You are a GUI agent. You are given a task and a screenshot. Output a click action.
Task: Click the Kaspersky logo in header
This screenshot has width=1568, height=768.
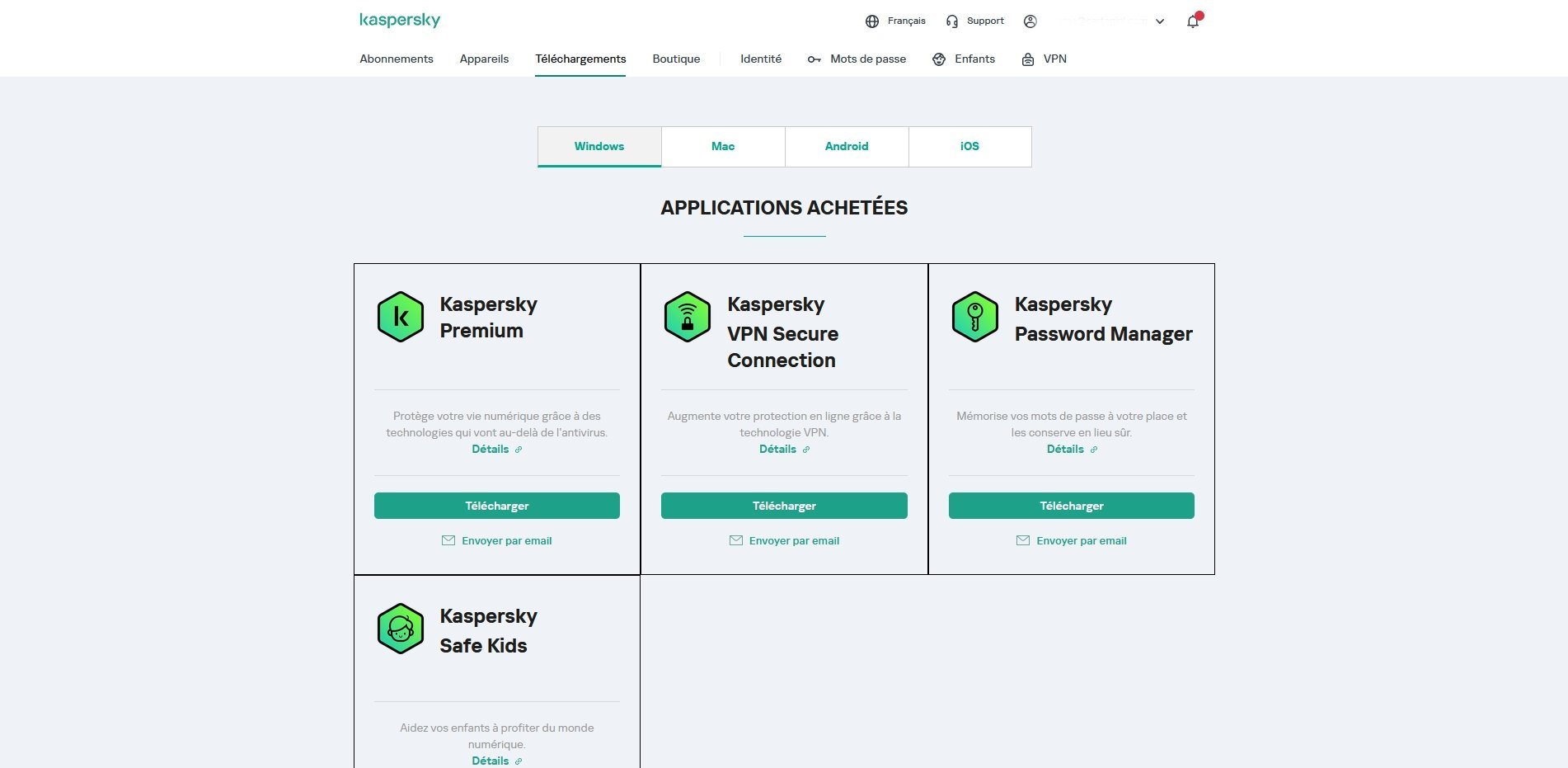click(x=400, y=21)
